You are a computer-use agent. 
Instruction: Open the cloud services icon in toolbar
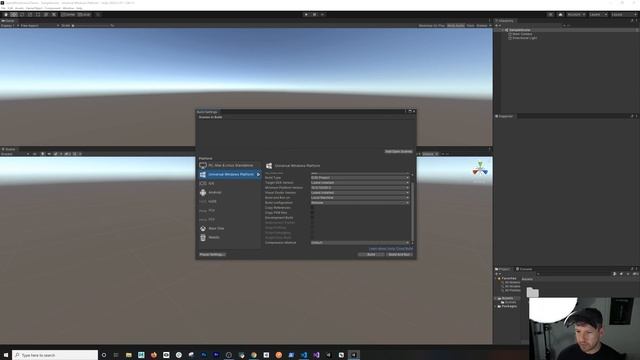[560, 14]
